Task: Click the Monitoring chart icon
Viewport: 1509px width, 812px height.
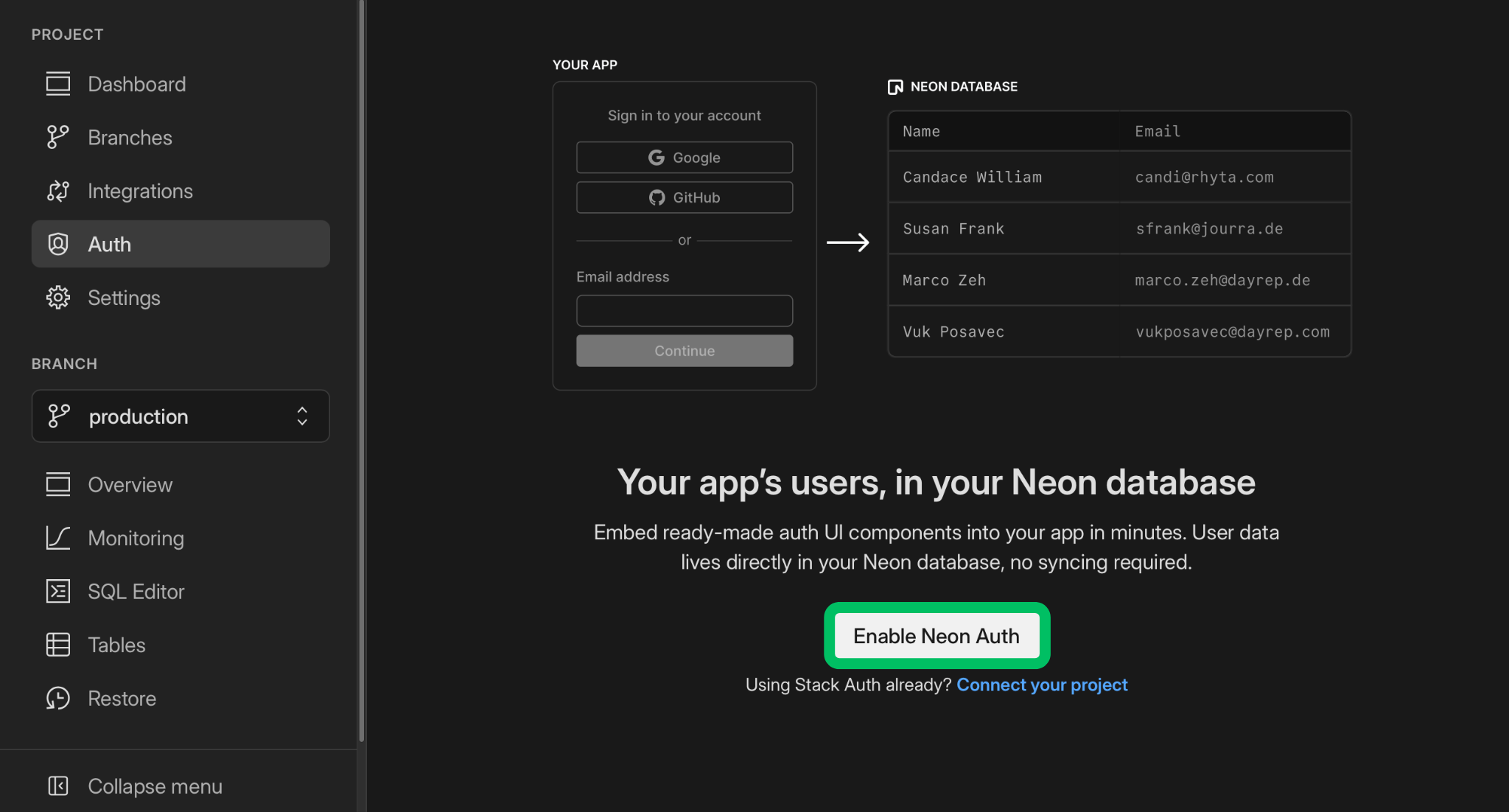Action: tap(57, 538)
